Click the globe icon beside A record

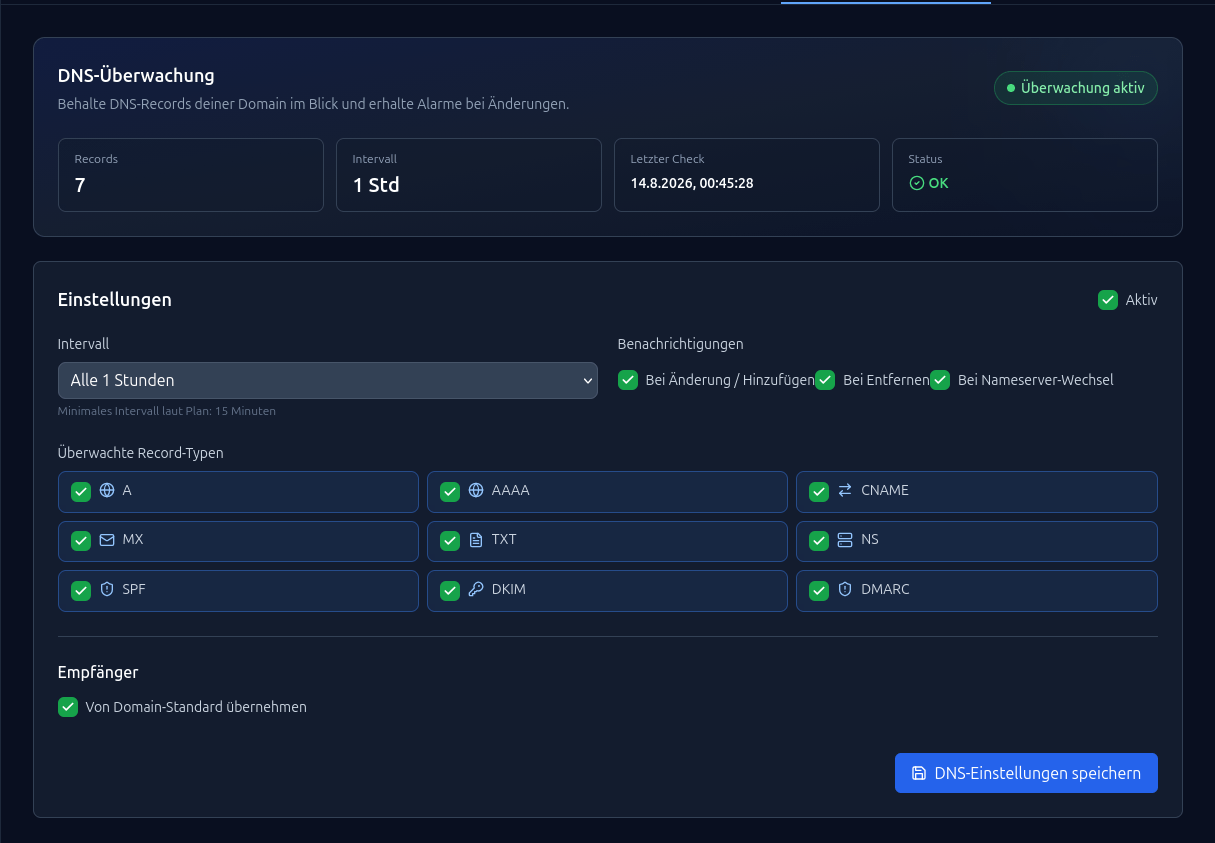[x=107, y=491]
